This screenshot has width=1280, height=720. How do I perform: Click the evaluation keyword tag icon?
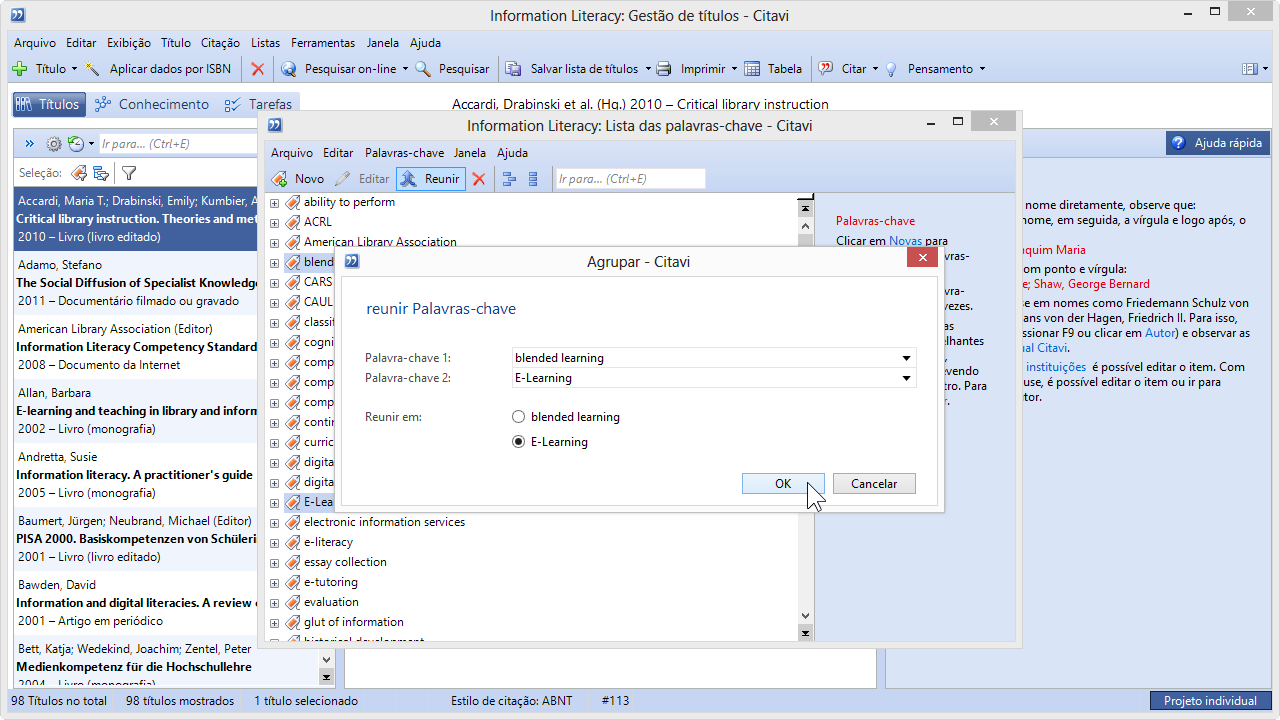(x=293, y=602)
